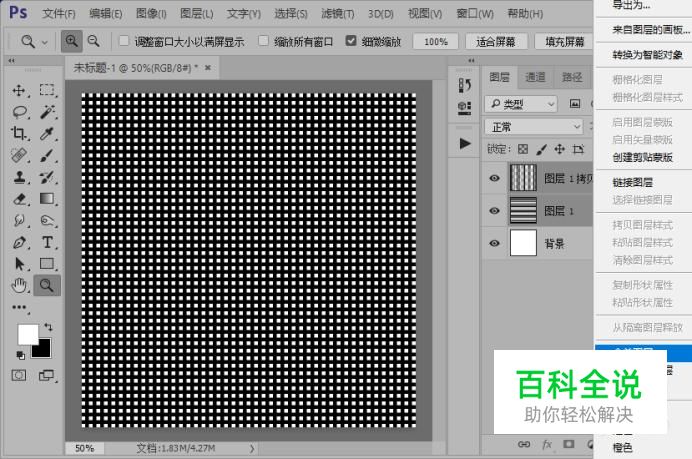Click link layers icon at panel bottom

524,444
